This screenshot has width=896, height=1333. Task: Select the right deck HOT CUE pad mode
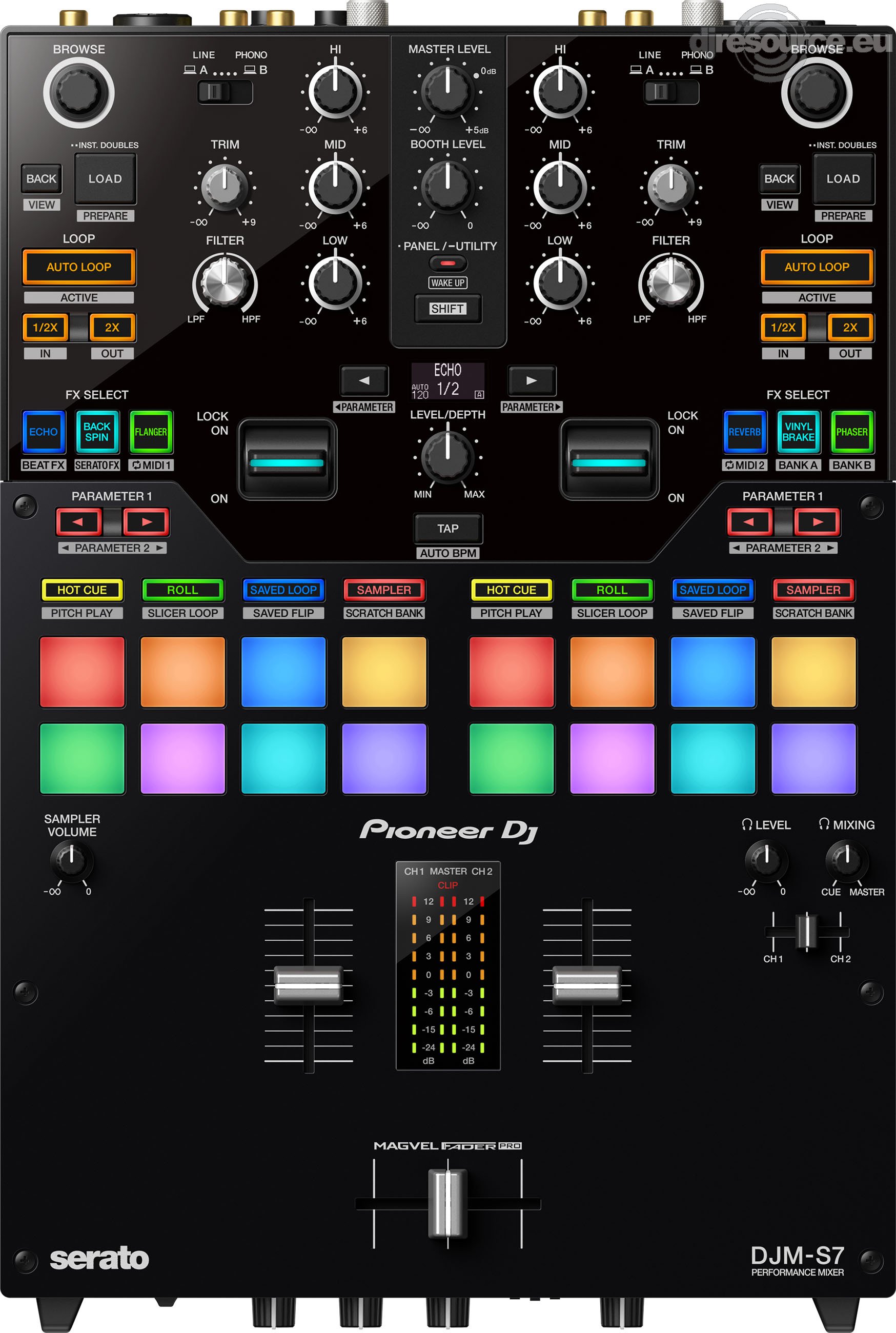[512, 590]
